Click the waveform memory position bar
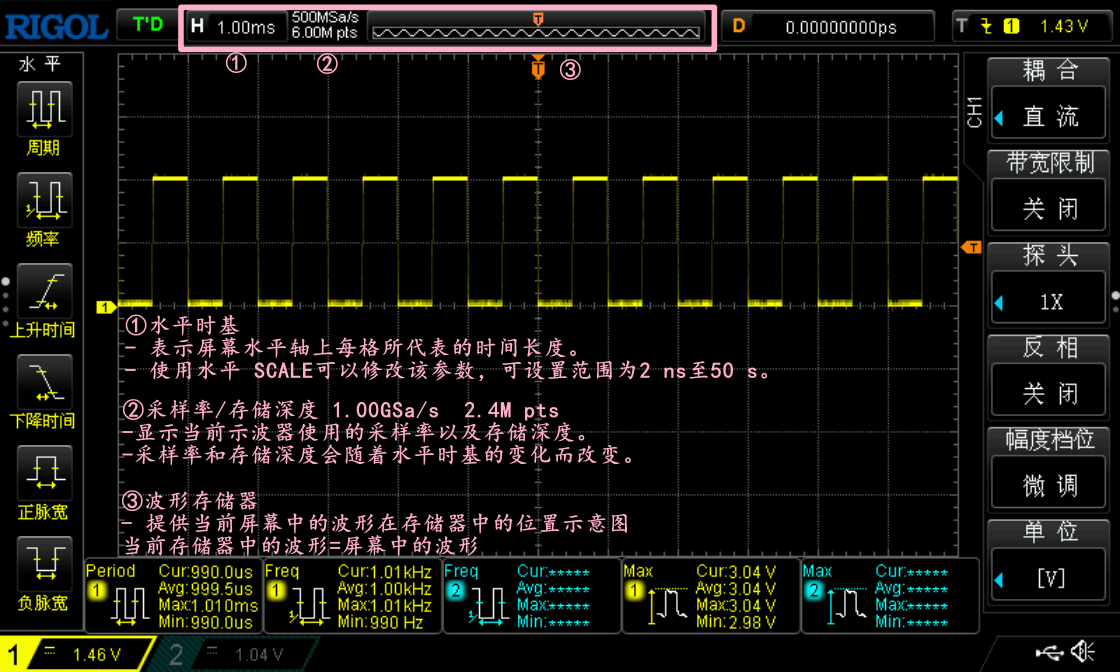 (x=536, y=27)
